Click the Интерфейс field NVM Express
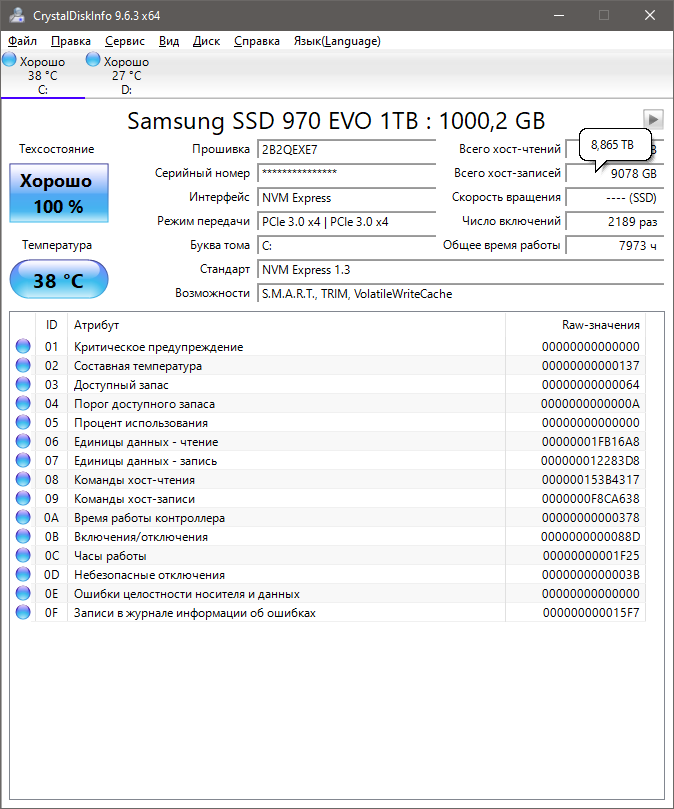Viewport: 674px width, 809px height. [346, 198]
